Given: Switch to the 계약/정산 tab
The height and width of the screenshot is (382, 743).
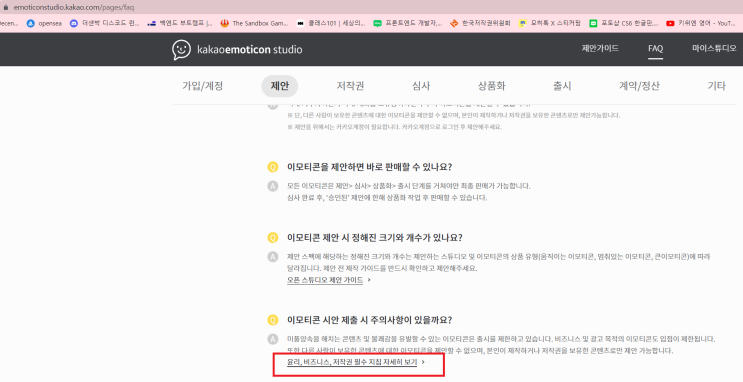Looking at the screenshot, I should [x=639, y=86].
